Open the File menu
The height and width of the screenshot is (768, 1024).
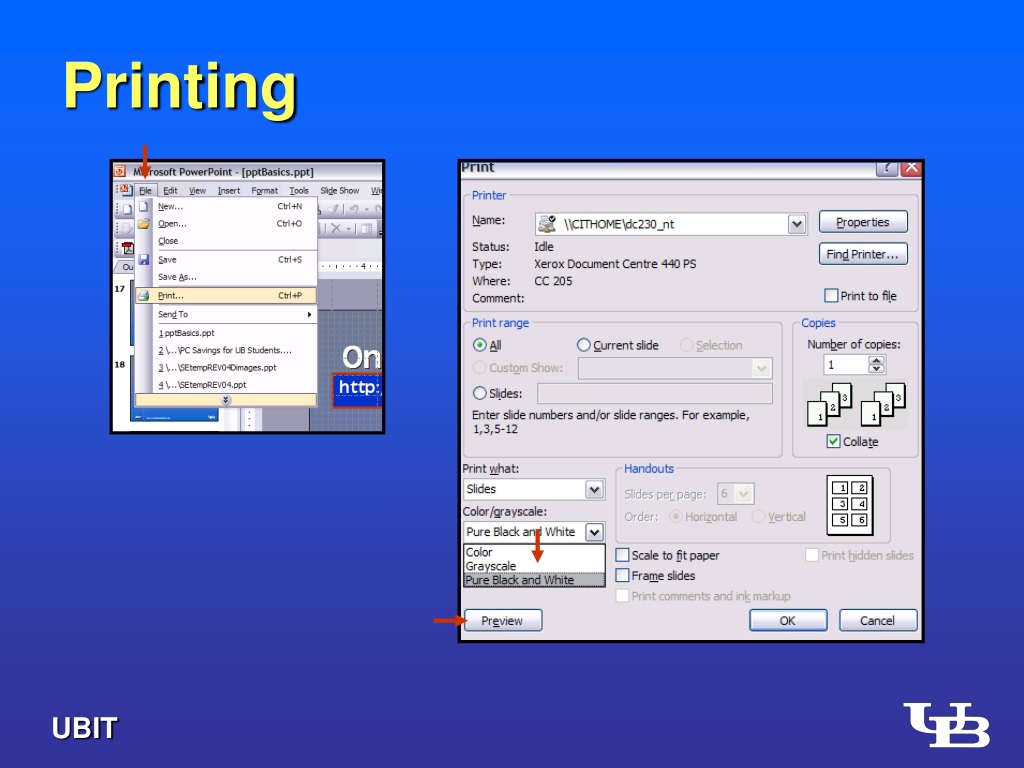tap(145, 191)
